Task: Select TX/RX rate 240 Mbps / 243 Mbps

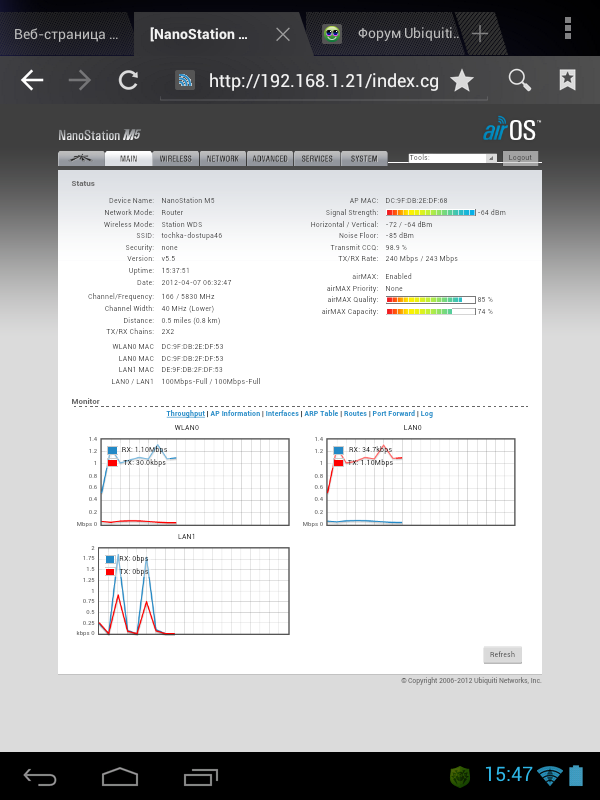Action: pyautogui.click(x=421, y=259)
